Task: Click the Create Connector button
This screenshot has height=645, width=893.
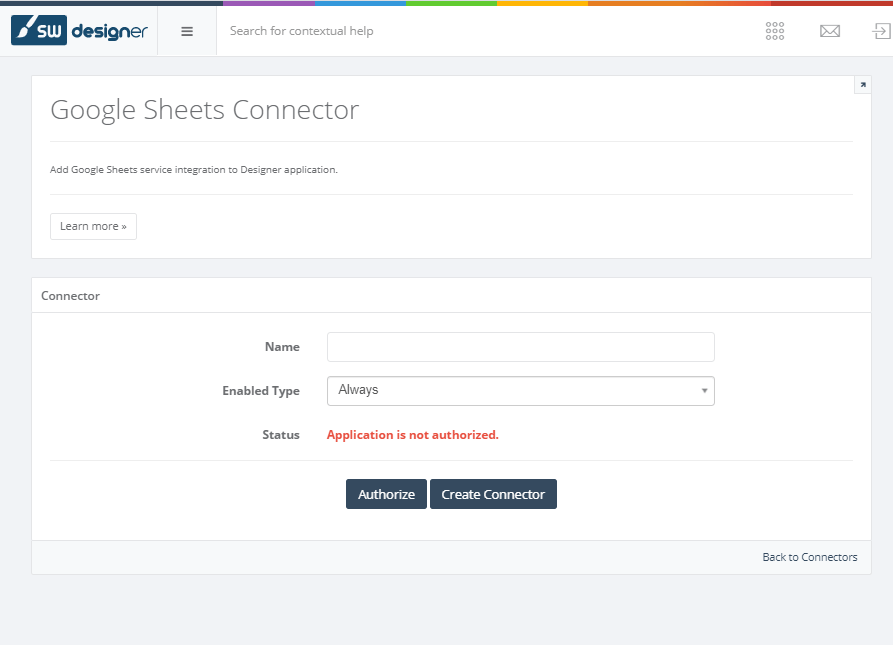Action: tap(493, 494)
